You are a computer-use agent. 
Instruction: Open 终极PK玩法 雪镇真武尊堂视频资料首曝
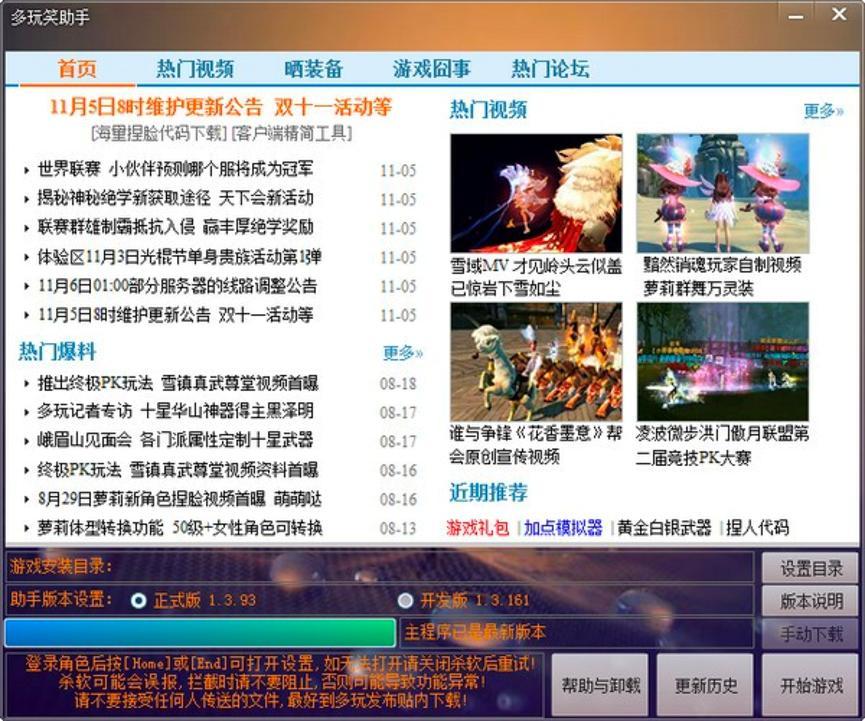(x=178, y=470)
